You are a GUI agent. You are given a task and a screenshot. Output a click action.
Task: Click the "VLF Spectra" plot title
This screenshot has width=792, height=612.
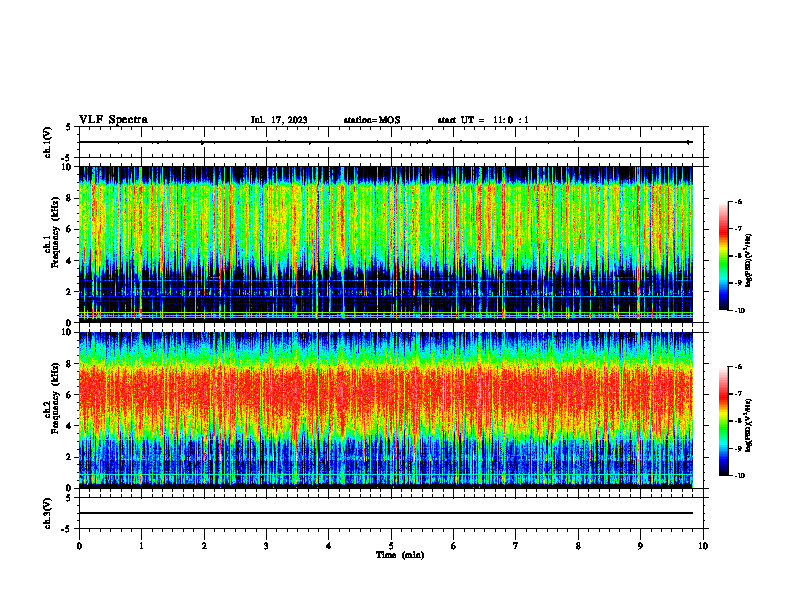[x=113, y=120]
